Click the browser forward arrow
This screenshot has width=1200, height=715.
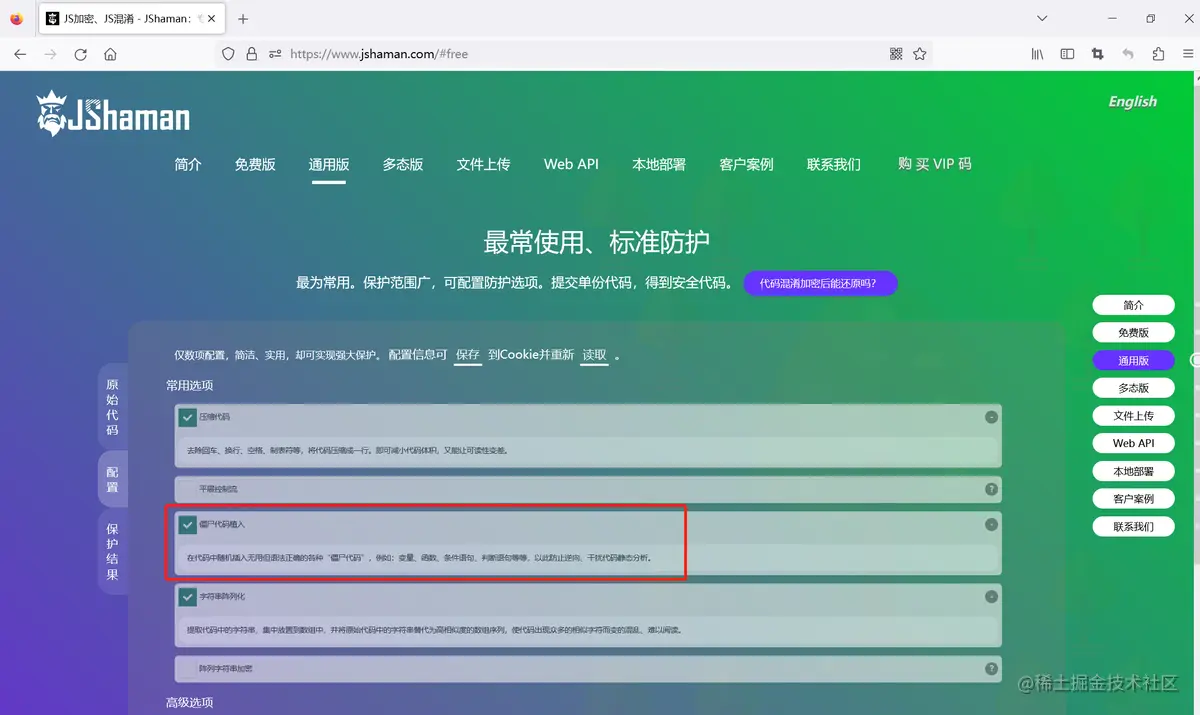51,54
